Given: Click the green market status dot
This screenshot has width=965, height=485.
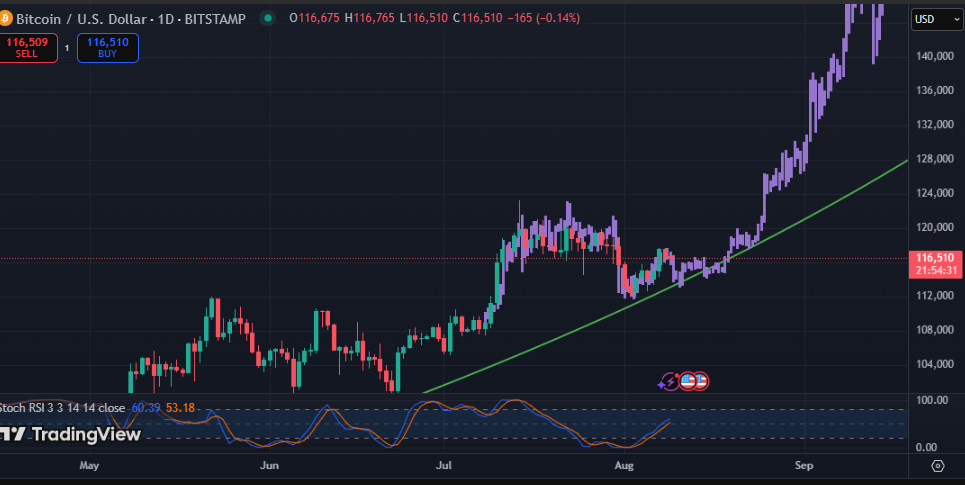Looking at the screenshot, I should point(268,18).
